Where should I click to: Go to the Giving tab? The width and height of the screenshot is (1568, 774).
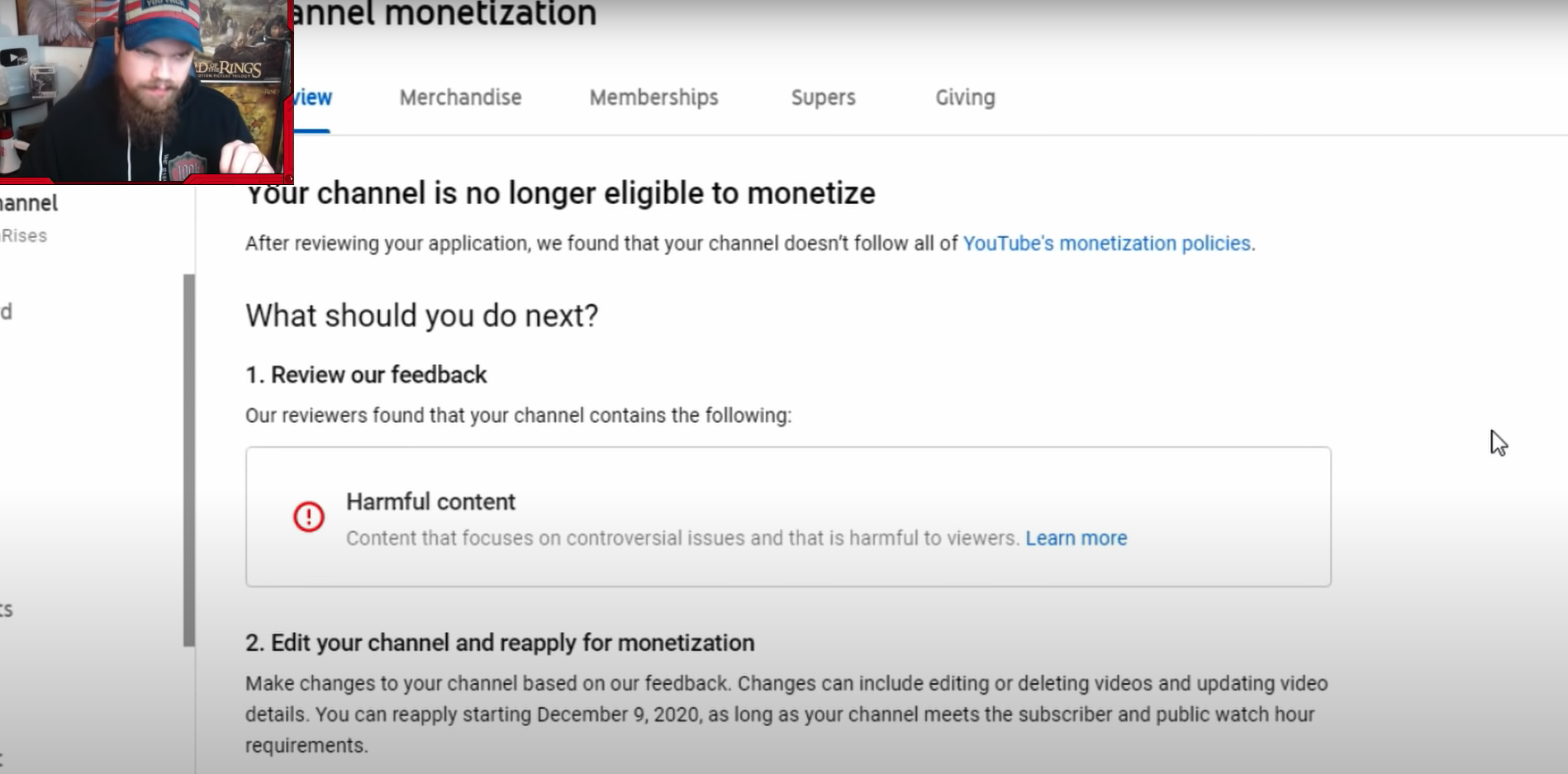(965, 97)
